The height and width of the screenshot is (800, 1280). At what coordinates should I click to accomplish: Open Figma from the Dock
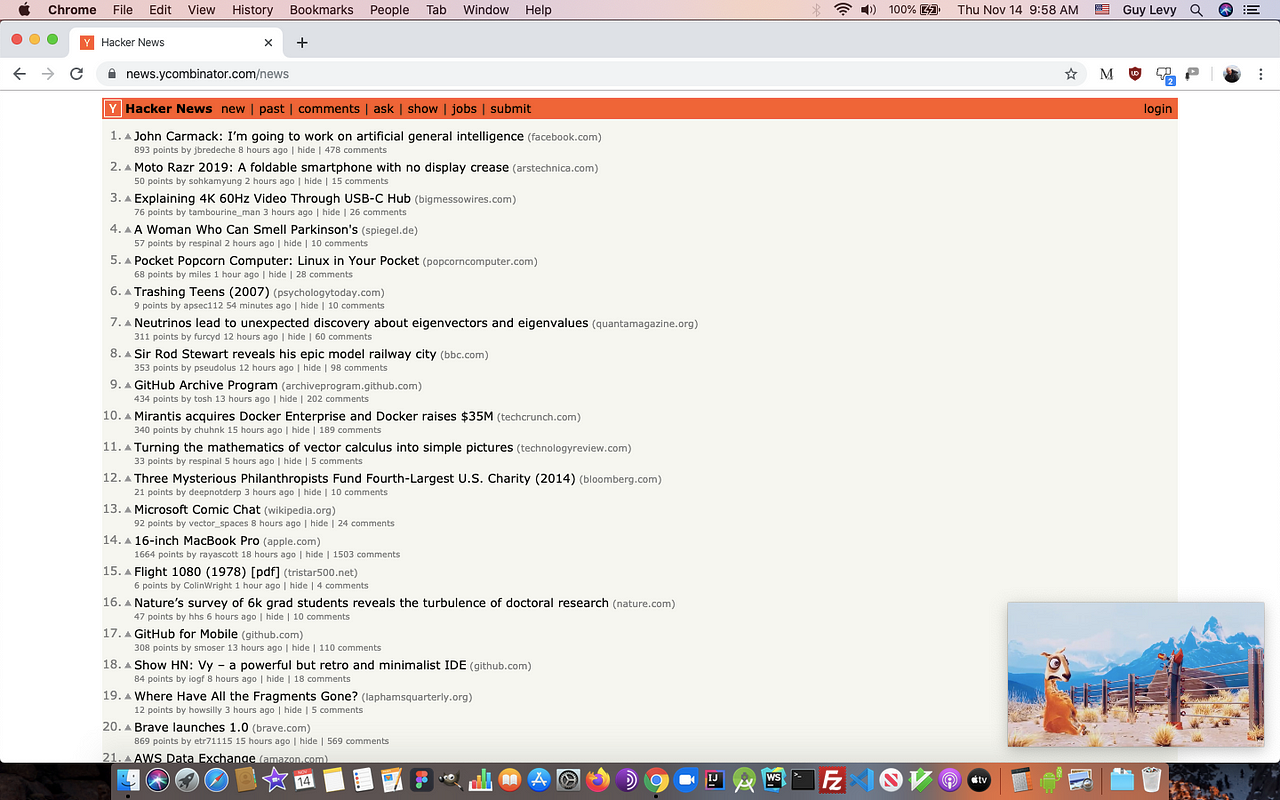pyautogui.click(x=421, y=779)
